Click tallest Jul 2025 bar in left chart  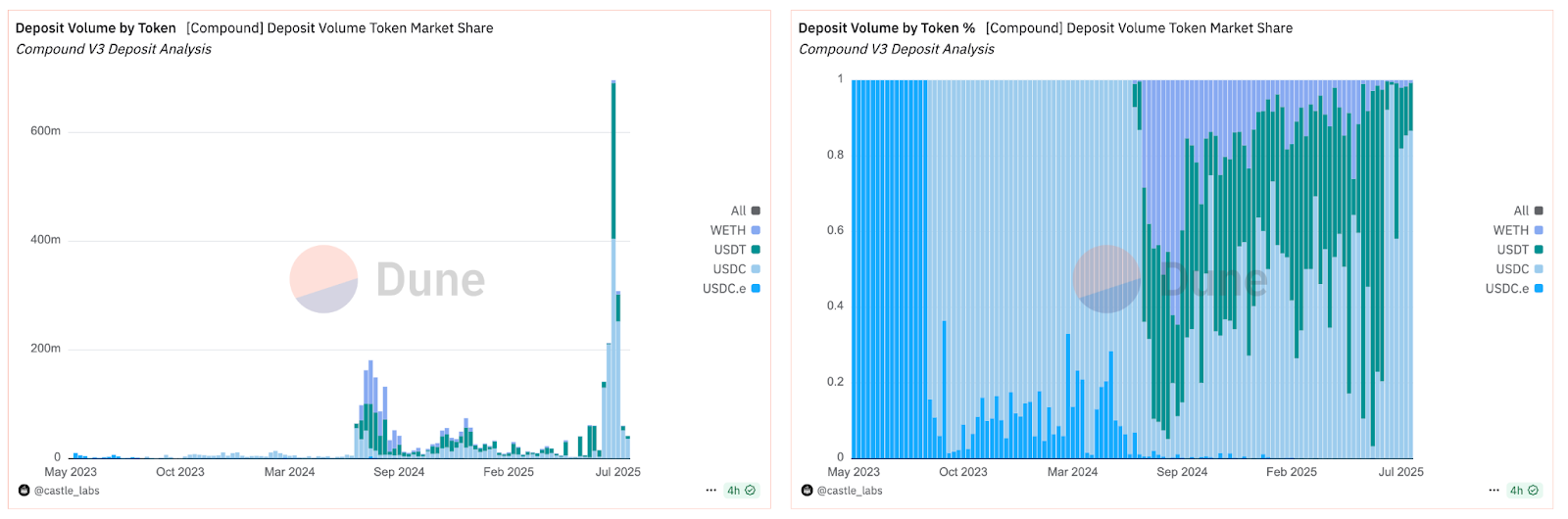pyautogui.click(x=613, y=269)
